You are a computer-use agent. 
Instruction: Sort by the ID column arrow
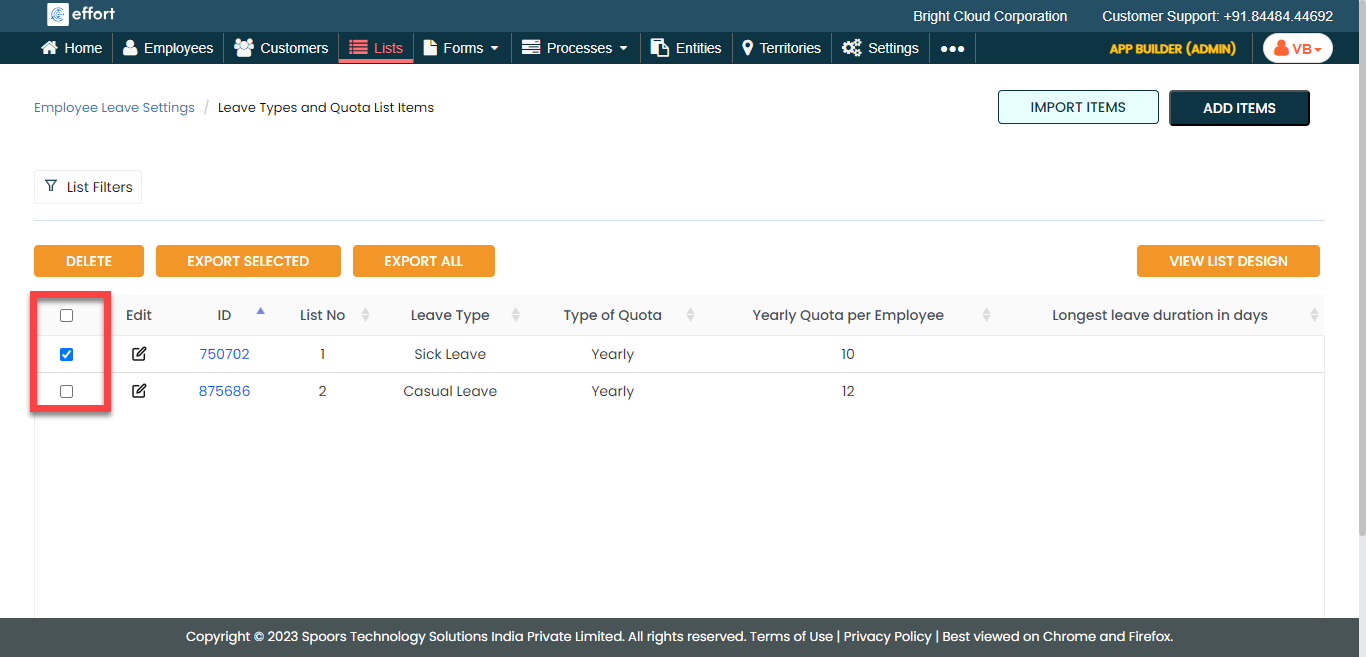point(261,312)
